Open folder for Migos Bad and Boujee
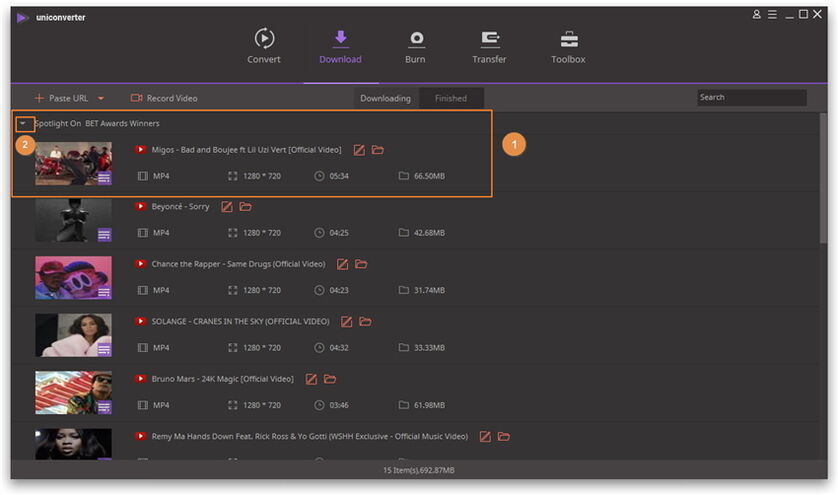The image size is (838, 495). [x=378, y=150]
